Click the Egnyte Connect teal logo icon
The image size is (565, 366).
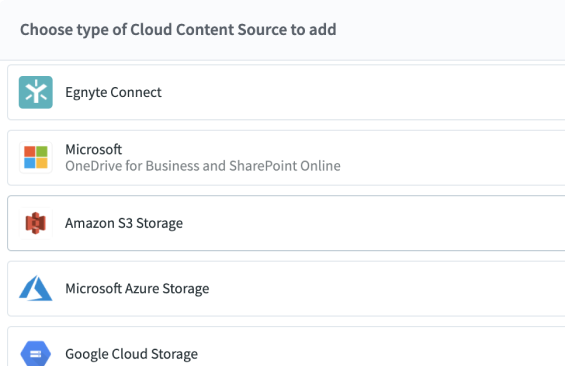click(36, 92)
